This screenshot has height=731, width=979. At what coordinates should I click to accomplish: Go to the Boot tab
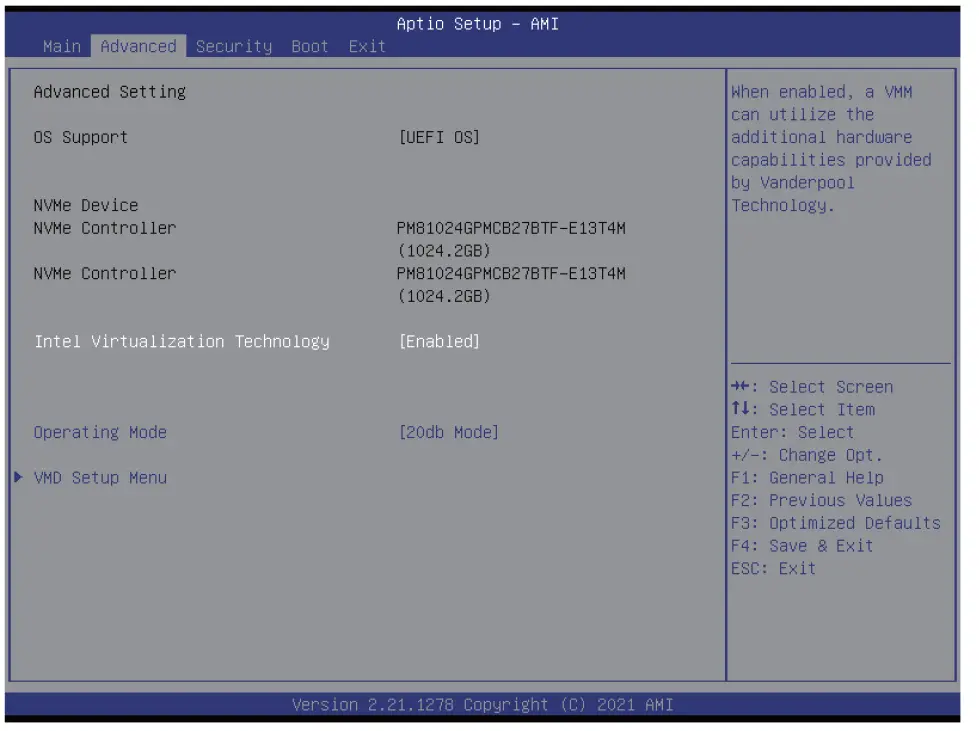[310, 46]
